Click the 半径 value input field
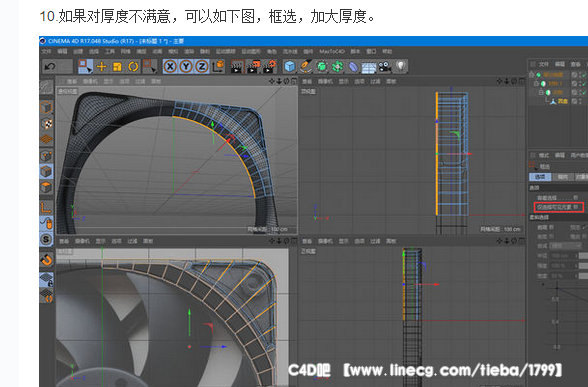 point(562,256)
